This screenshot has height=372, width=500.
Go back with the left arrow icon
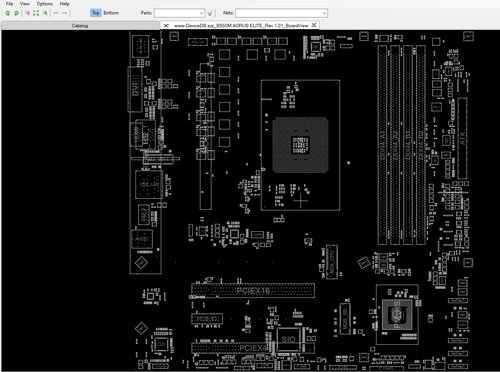pyautogui.click(x=56, y=13)
